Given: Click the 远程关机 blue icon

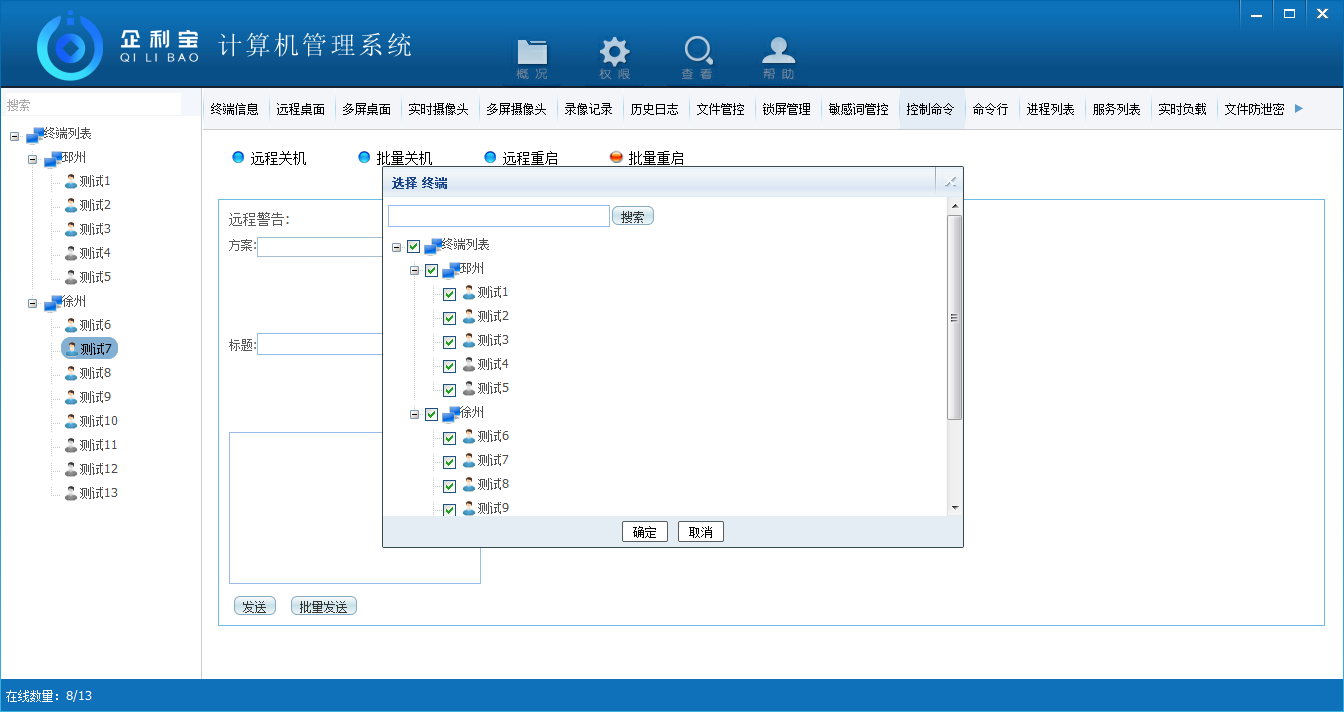Looking at the screenshot, I should (238, 157).
